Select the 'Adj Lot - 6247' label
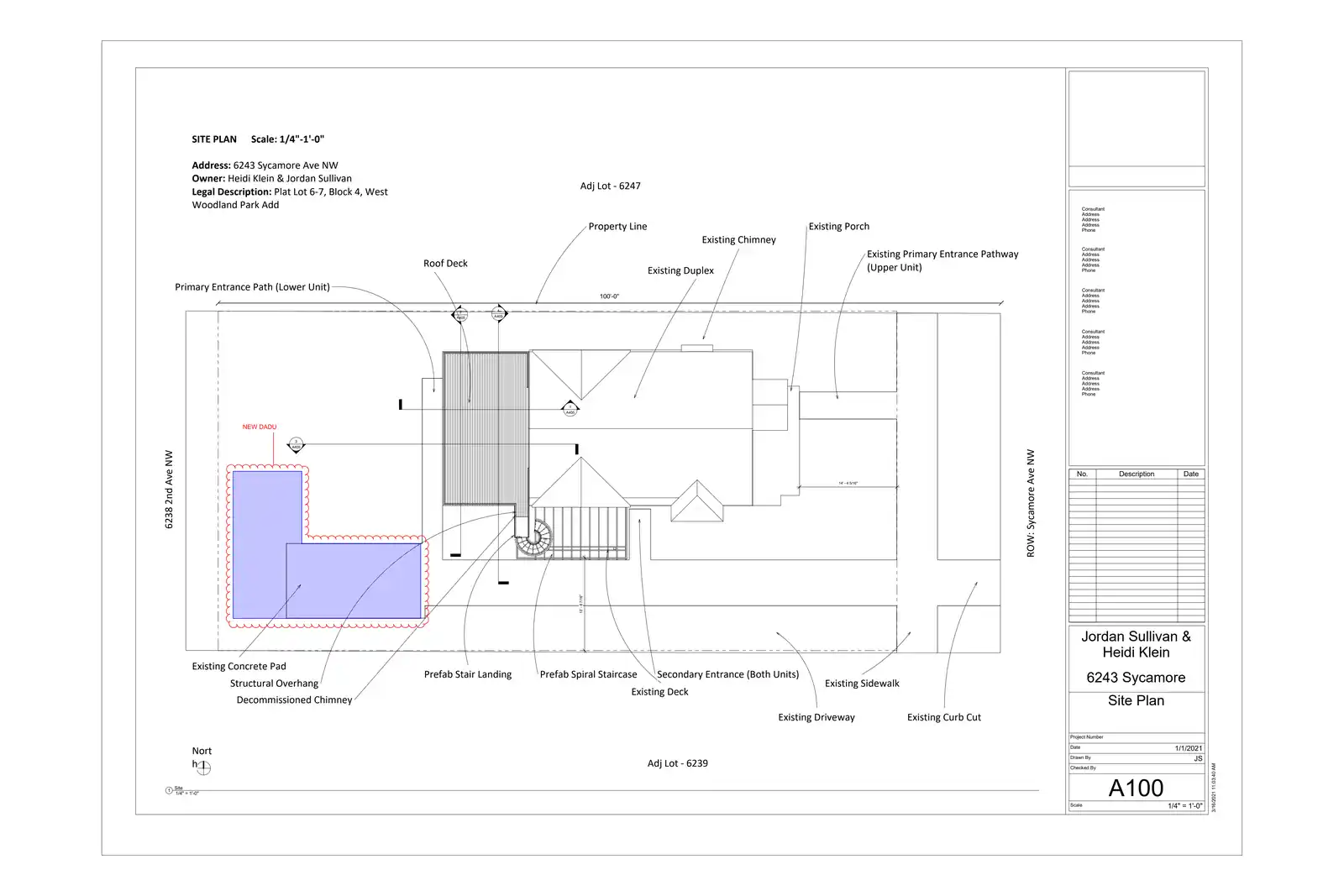This screenshot has height=896, width=1344. click(x=611, y=186)
